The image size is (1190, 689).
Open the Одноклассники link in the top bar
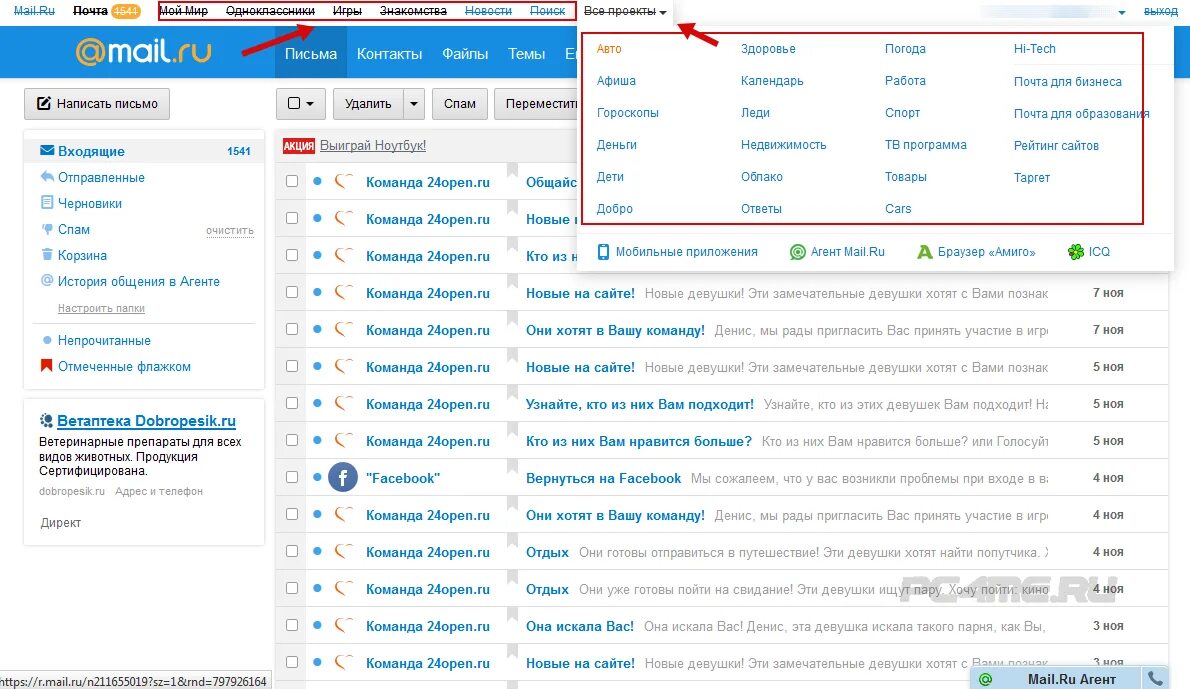[x=270, y=11]
